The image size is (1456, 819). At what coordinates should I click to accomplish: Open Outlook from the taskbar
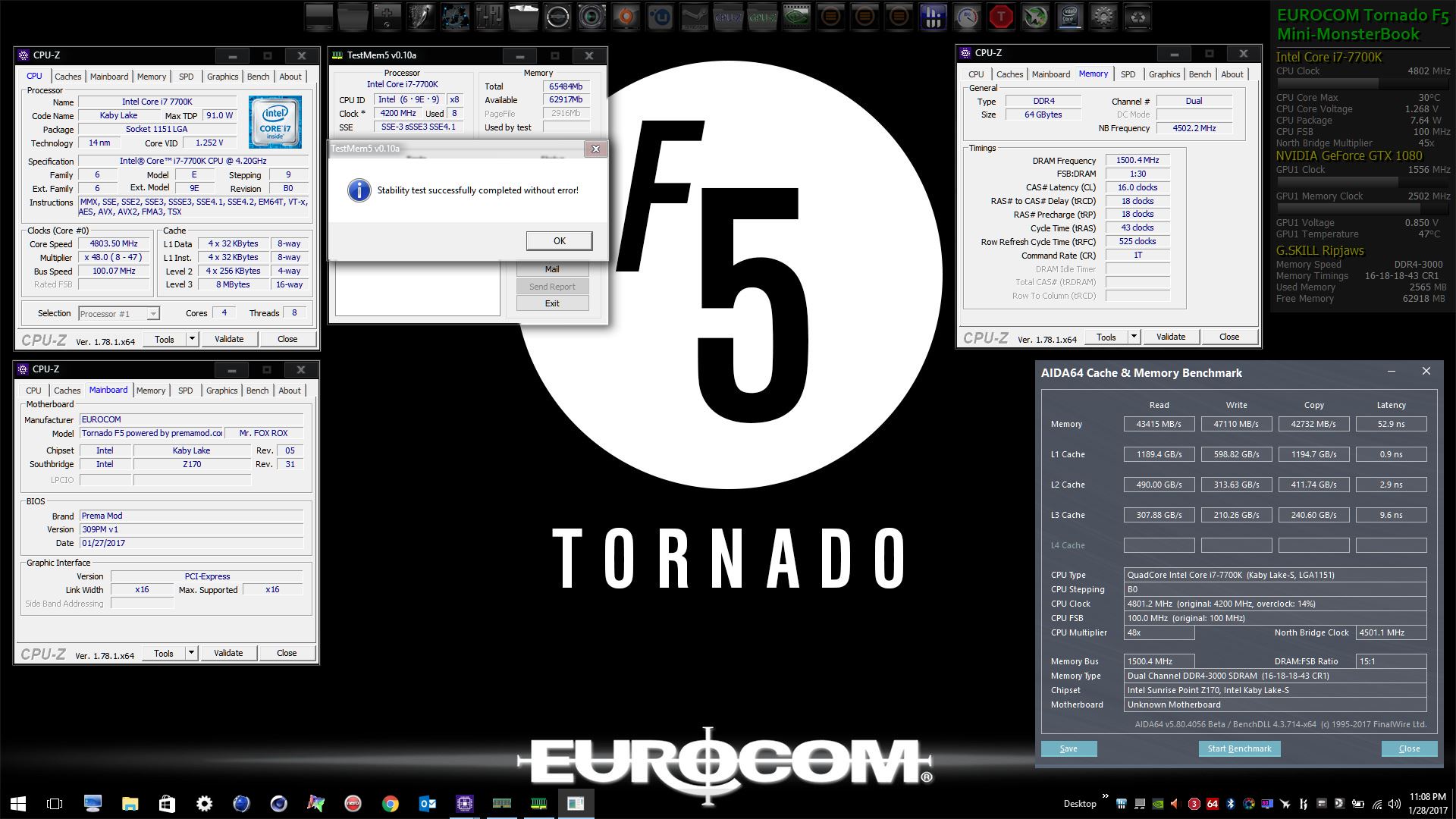427,804
